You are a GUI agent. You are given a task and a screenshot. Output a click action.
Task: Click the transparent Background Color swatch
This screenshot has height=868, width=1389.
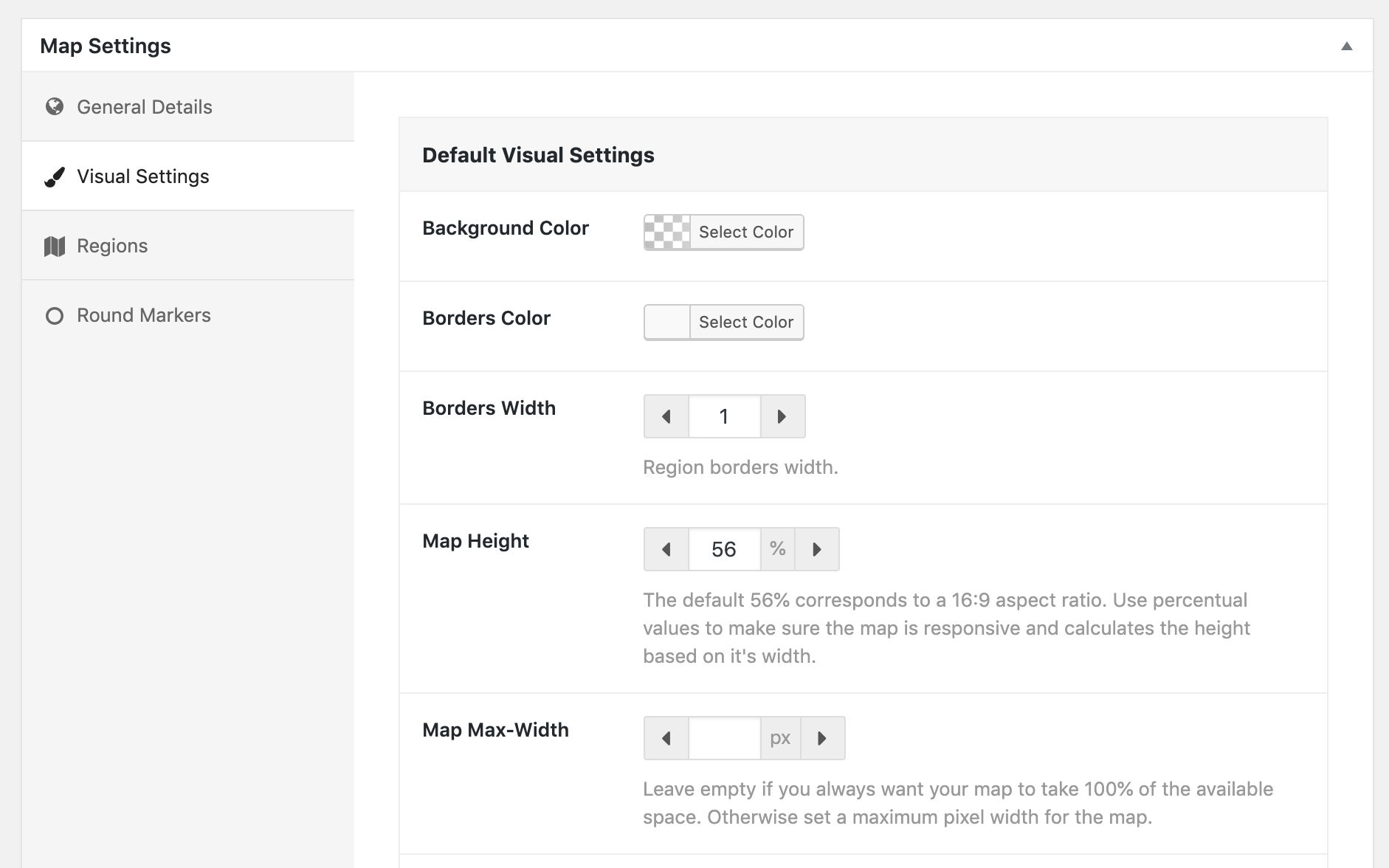click(x=667, y=232)
